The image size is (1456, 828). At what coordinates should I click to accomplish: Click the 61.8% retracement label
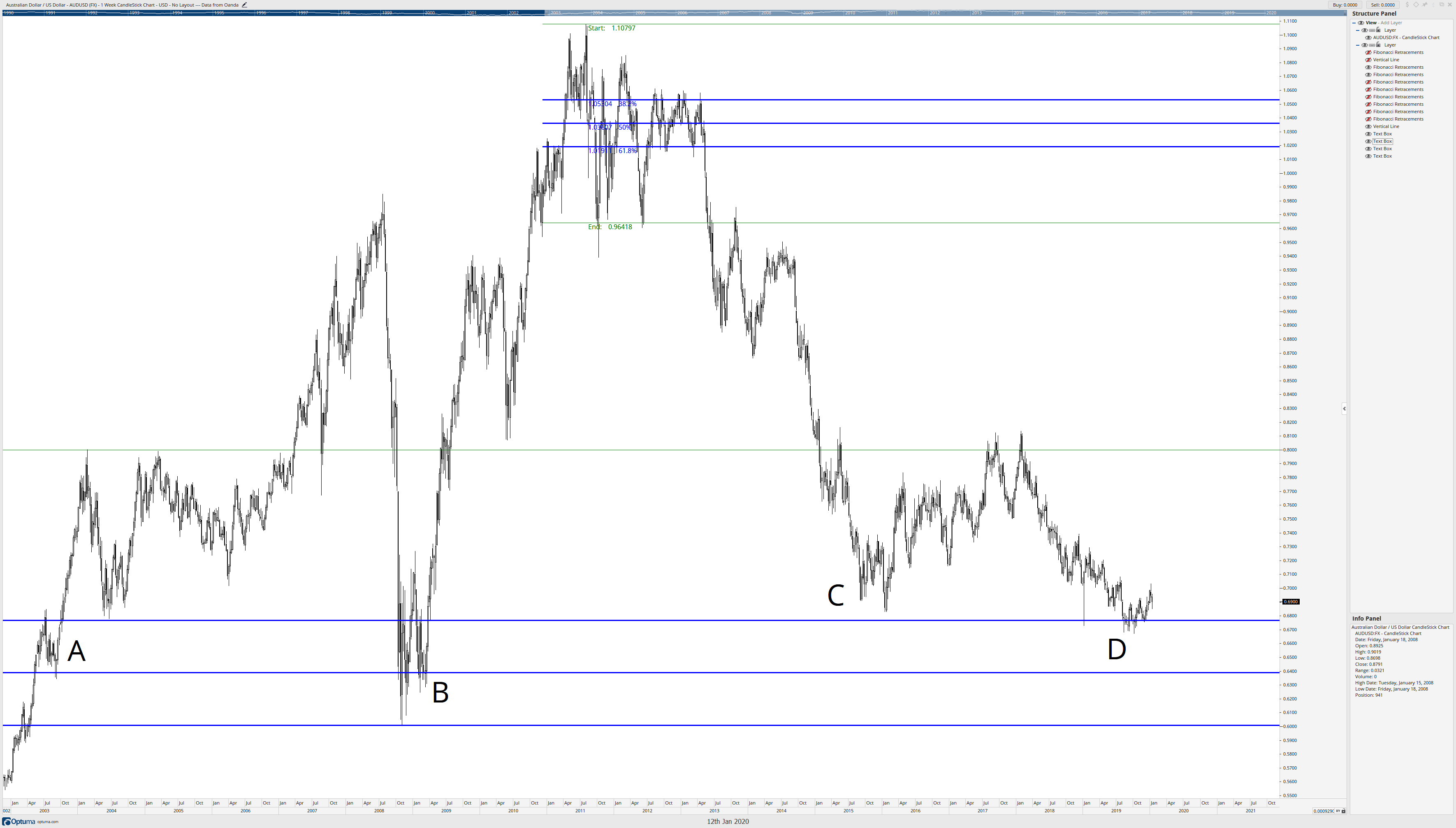[628, 151]
